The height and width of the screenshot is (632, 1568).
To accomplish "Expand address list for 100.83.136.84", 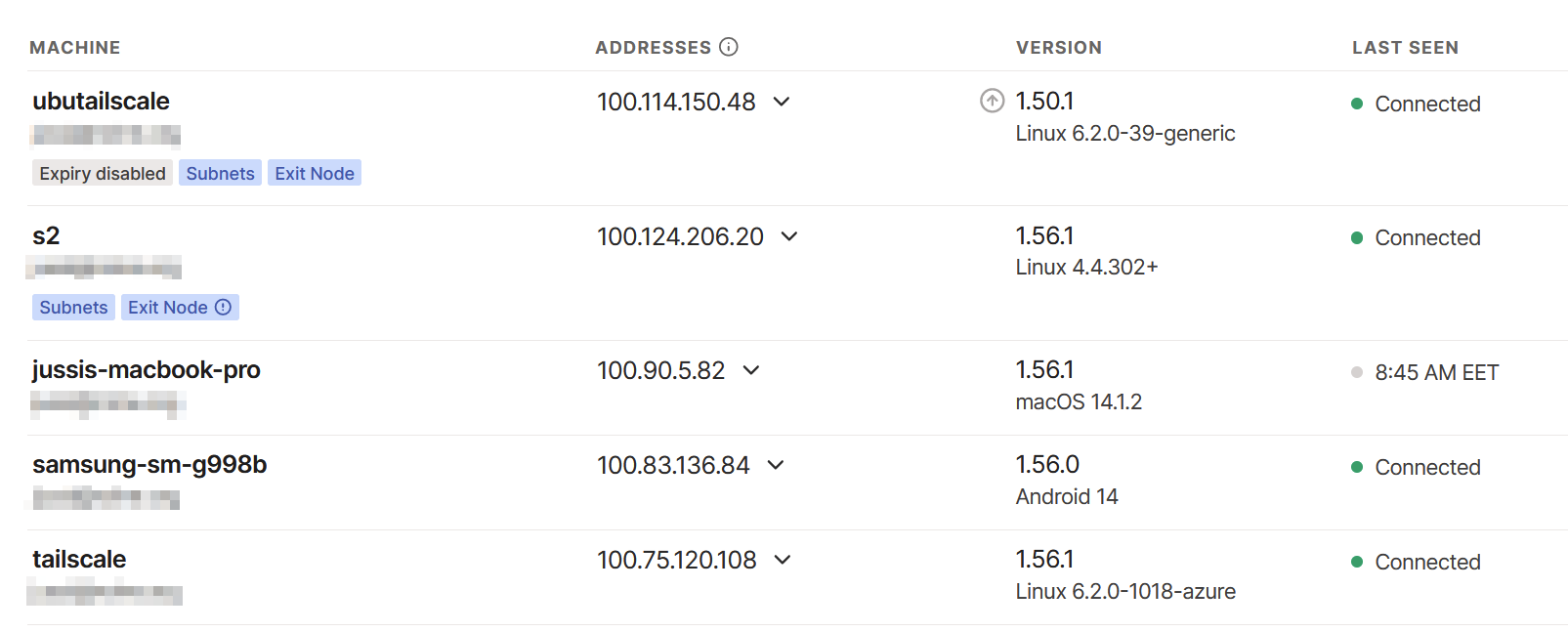I will [x=776, y=465].
